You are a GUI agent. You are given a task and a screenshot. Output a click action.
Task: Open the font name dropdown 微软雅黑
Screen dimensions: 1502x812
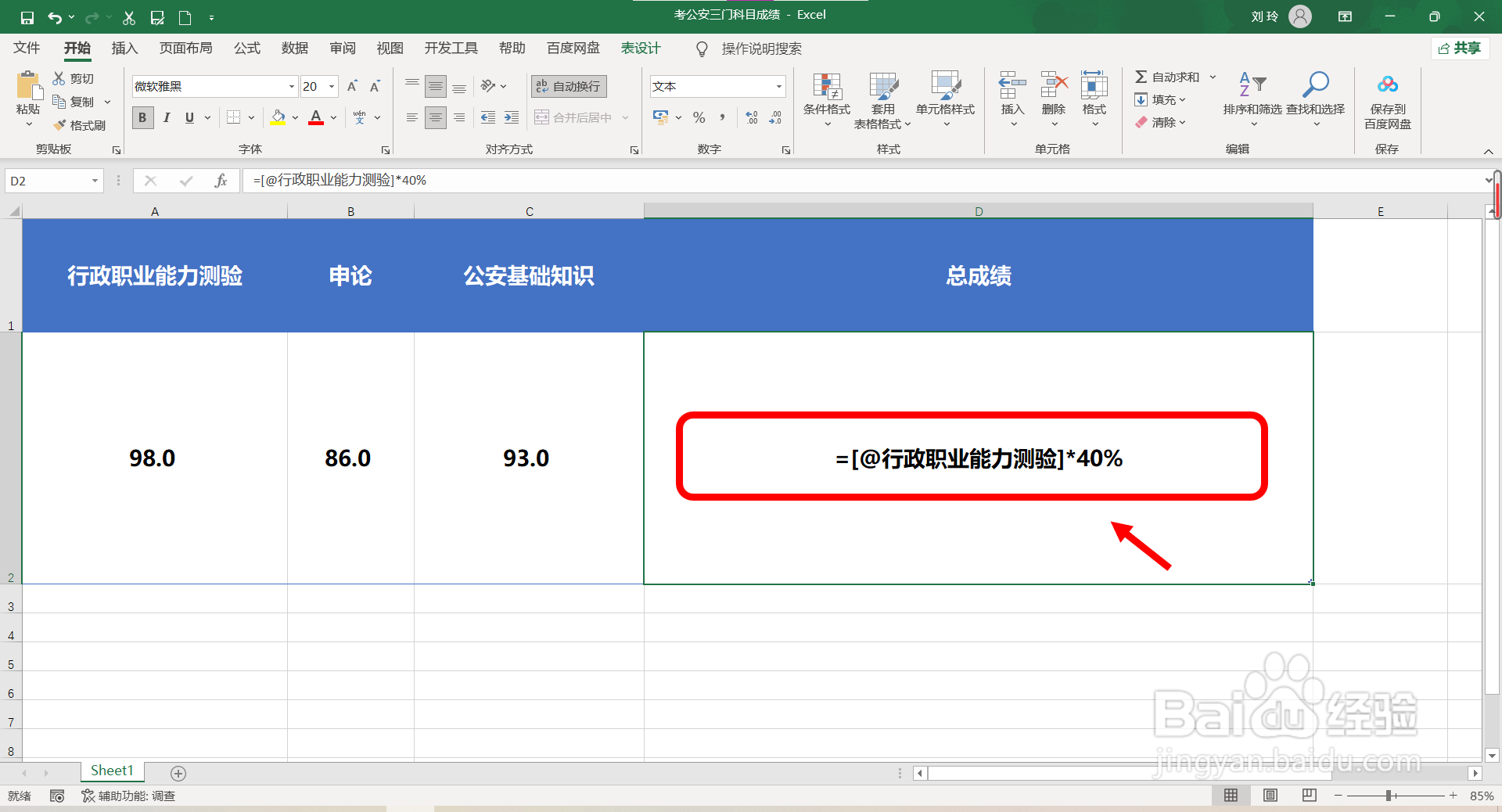(x=292, y=86)
